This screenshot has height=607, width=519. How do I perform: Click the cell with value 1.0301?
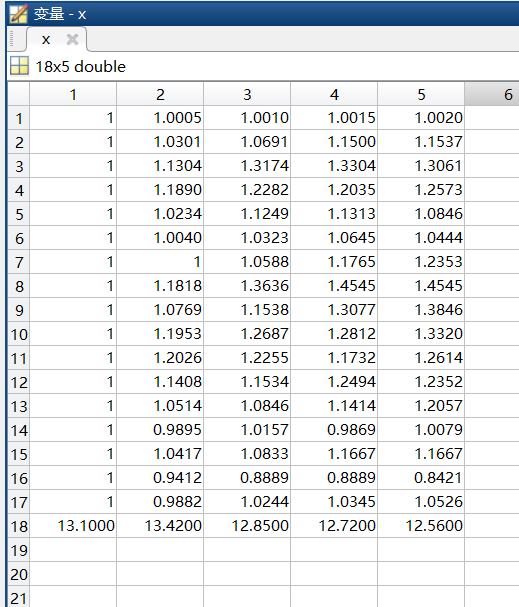coord(160,142)
